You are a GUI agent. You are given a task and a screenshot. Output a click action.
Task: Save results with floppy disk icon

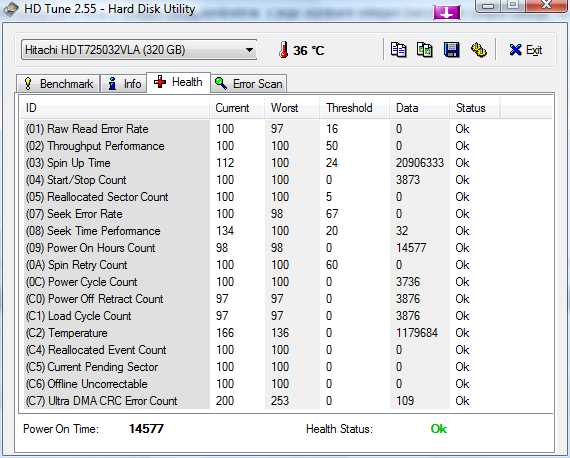451,50
